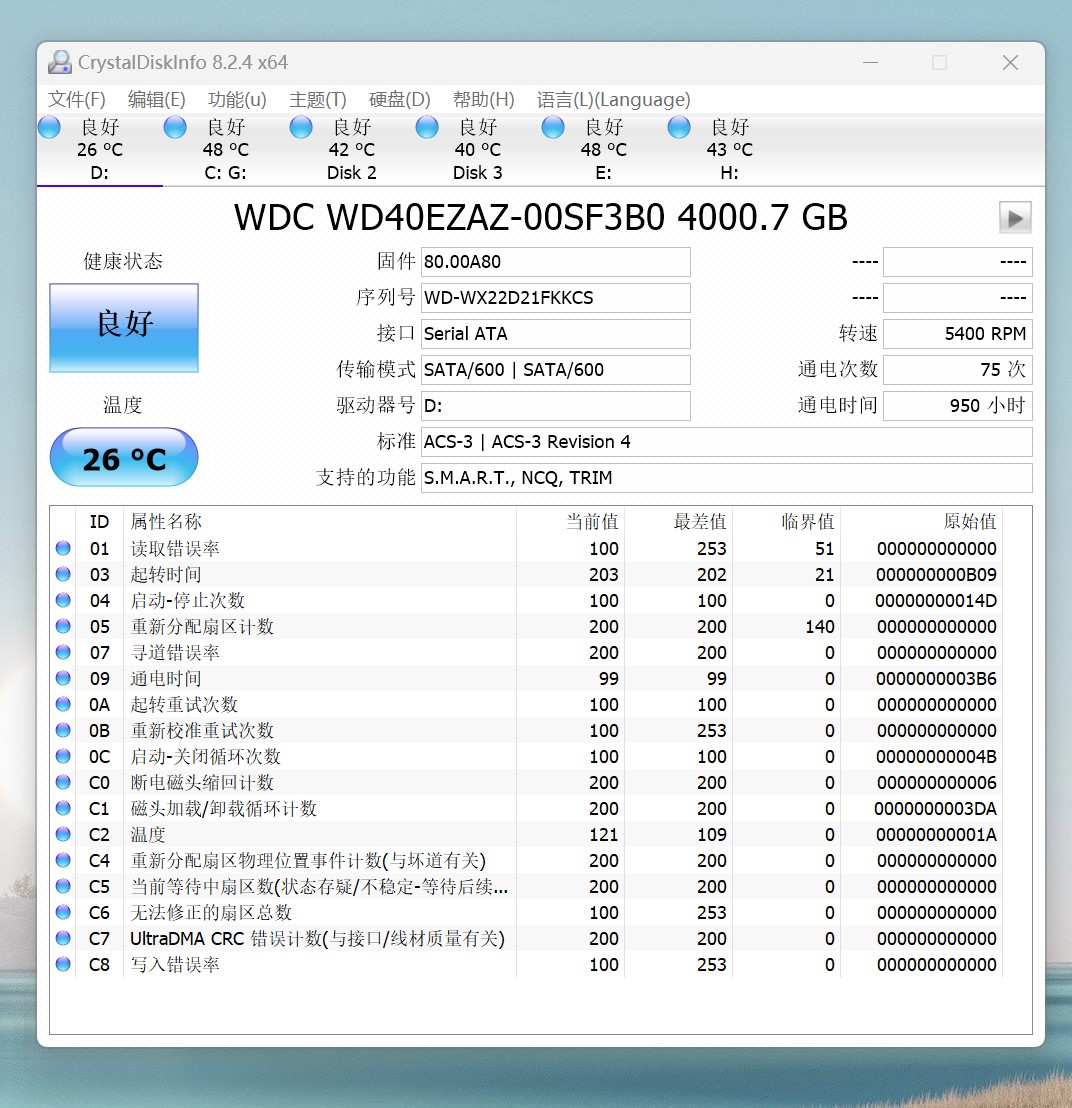
Task: Open the 编辑(E) menu
Action: [156, 100]
